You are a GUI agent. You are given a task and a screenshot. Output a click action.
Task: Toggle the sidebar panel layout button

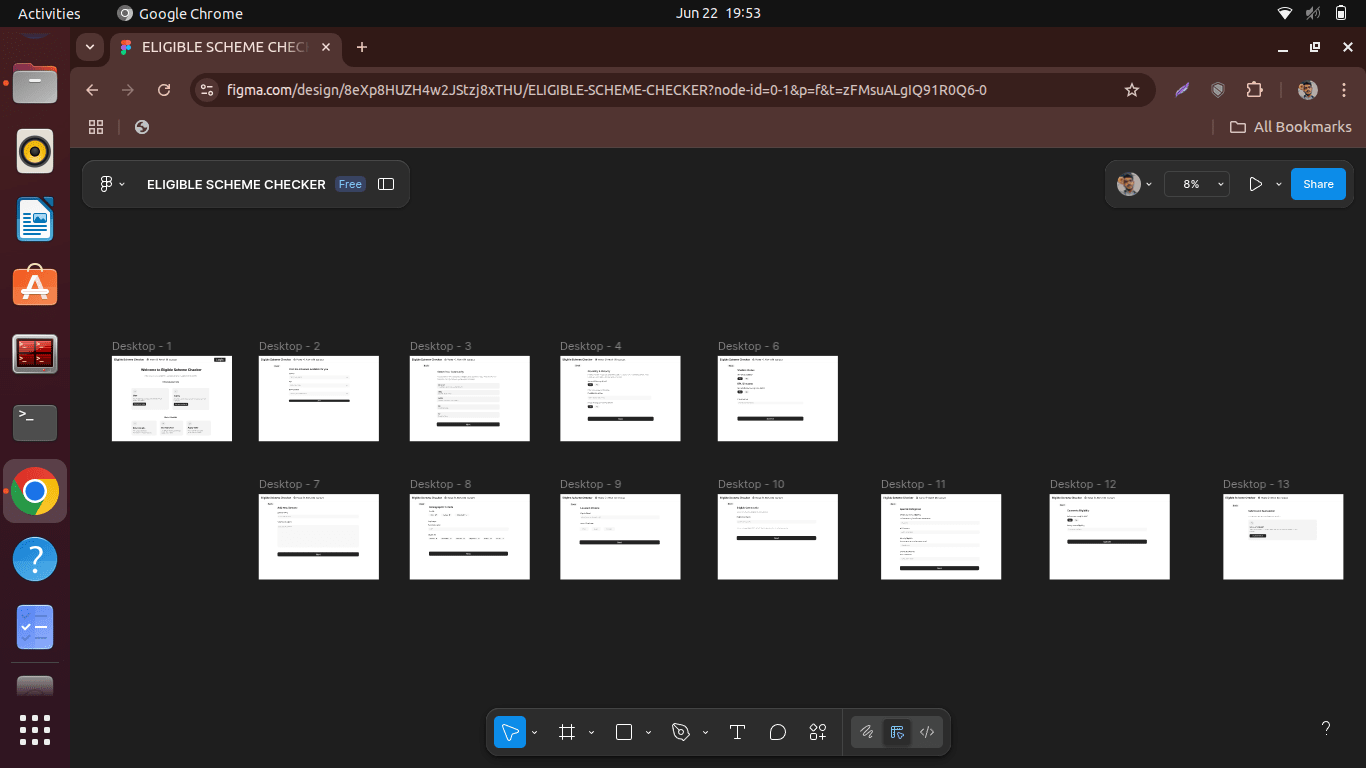[x=387, y=184]
